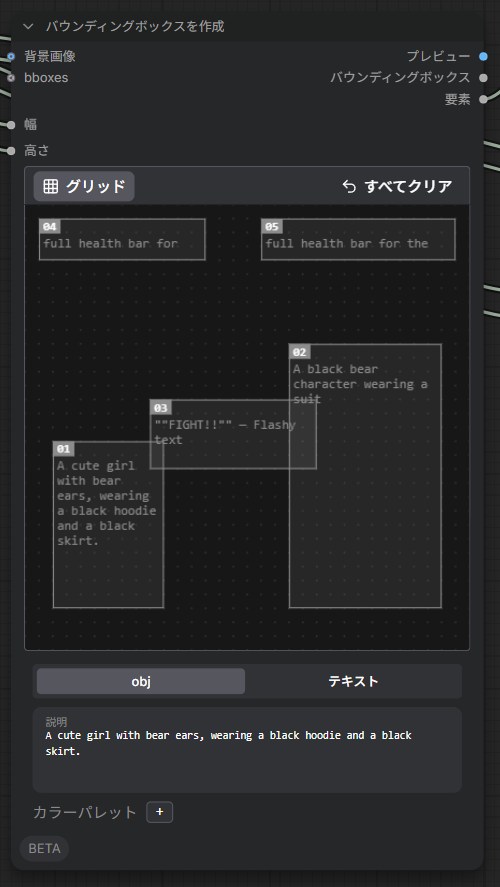The image size is (500, 887).
Task: Click the カラーパレット label
Action: [85, 812]
